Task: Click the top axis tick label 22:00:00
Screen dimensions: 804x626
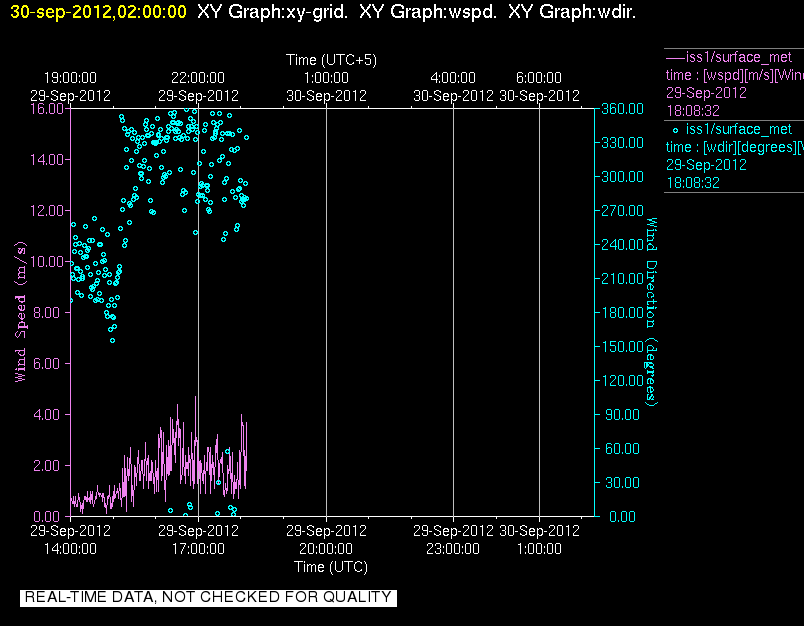Action: 198,78
